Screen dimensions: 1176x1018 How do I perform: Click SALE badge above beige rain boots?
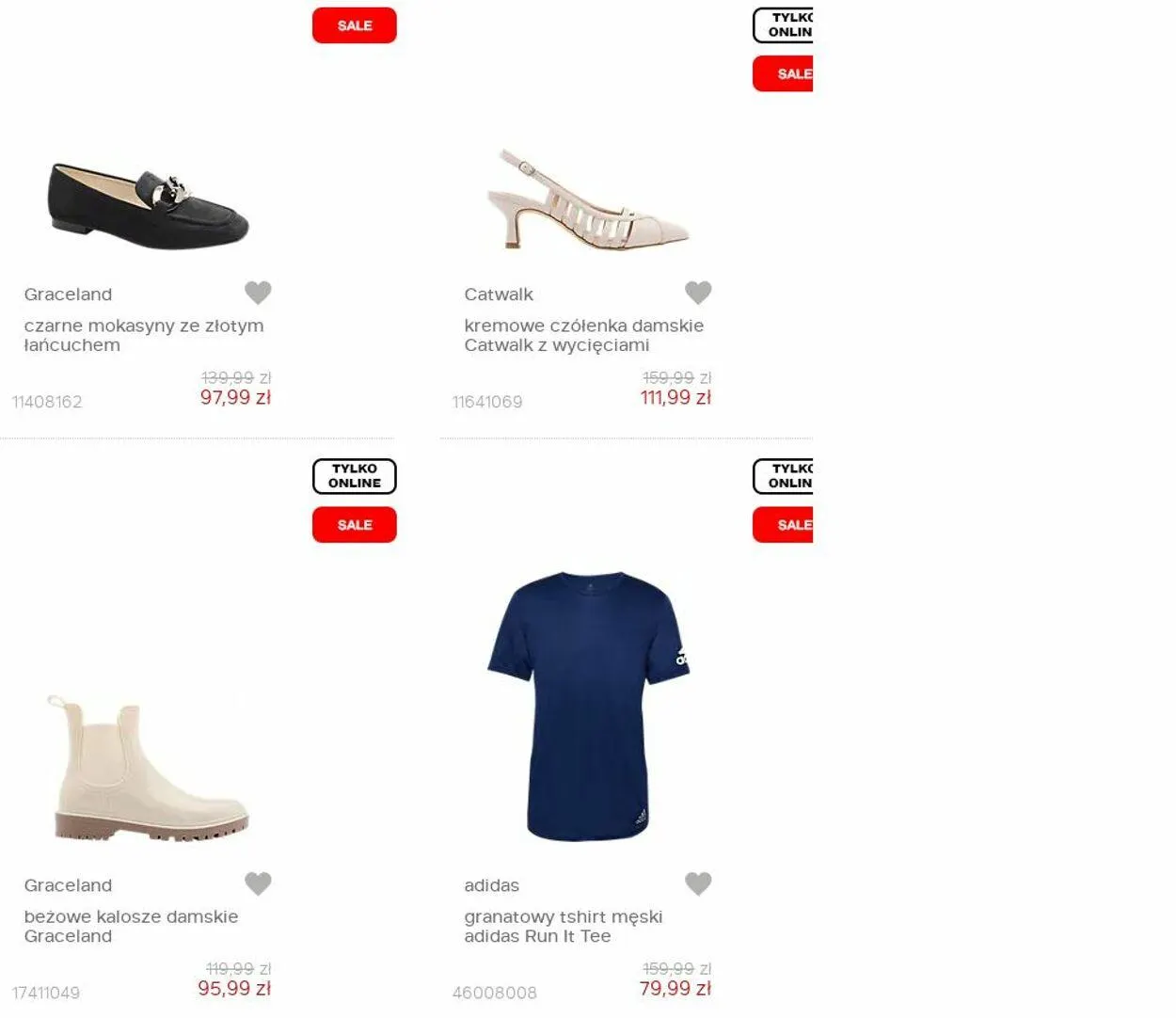click(x=355, y=525)
